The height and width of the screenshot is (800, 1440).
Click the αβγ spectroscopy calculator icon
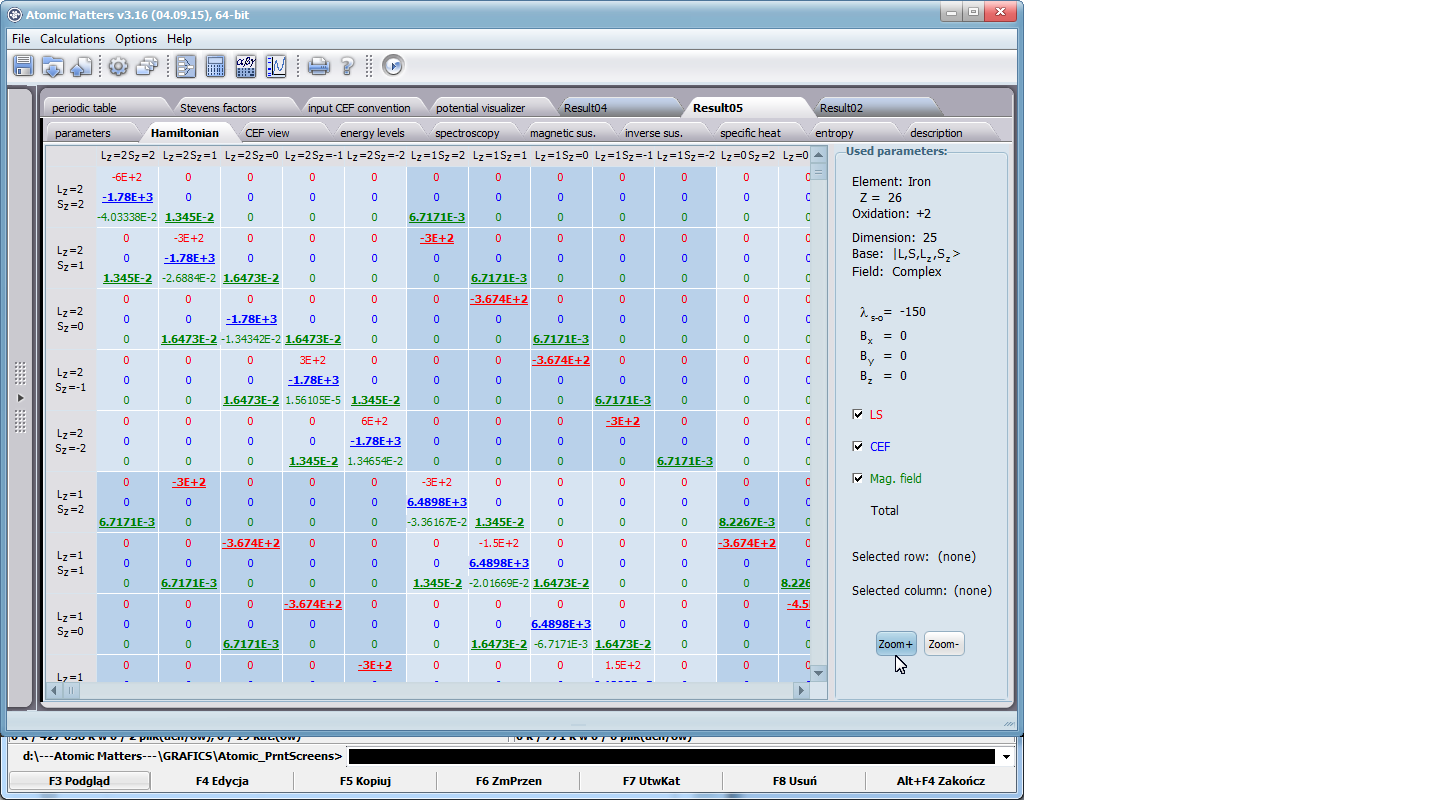point(245,65)
